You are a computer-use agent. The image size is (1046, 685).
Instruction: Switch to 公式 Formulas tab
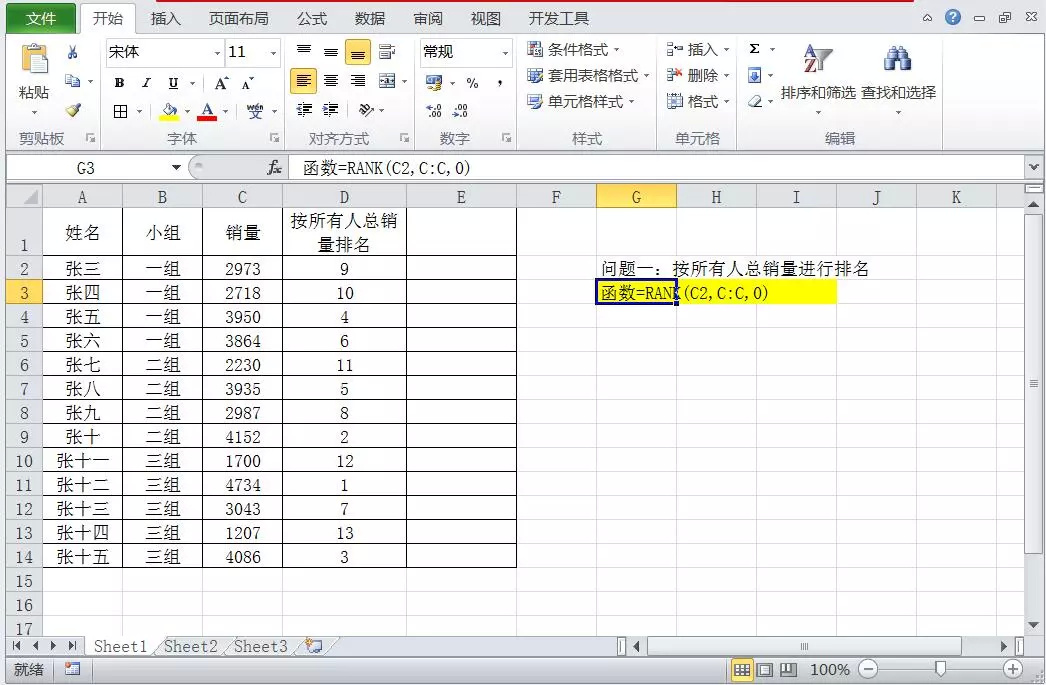coord(312,19)
